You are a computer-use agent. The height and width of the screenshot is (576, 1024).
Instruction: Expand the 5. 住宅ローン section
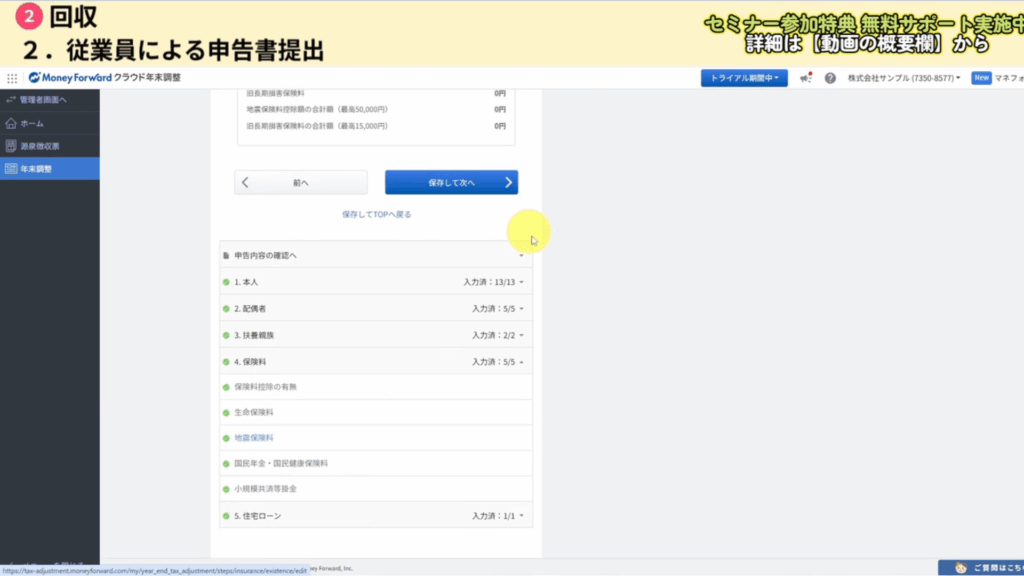(376, 516)
